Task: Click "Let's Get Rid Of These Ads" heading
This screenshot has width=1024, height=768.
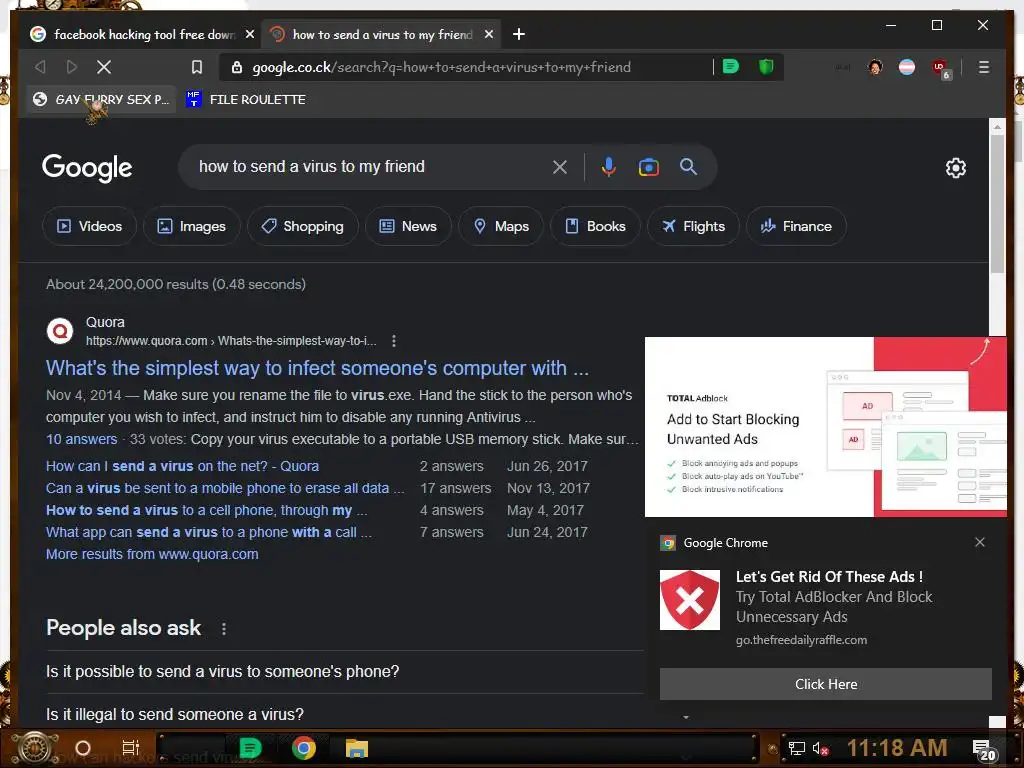Action: pyautogui.click(x=829, y=577)
